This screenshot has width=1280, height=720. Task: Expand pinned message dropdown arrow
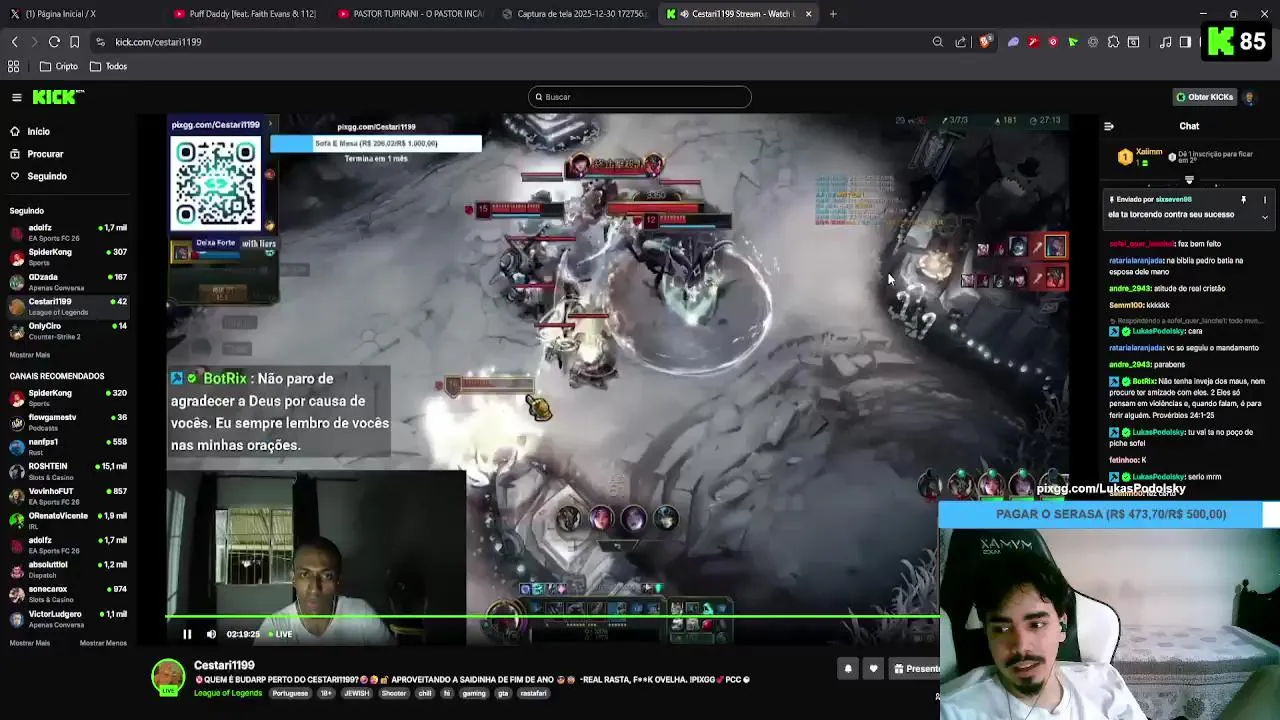pyautogui.click(x=1264, y=217)
